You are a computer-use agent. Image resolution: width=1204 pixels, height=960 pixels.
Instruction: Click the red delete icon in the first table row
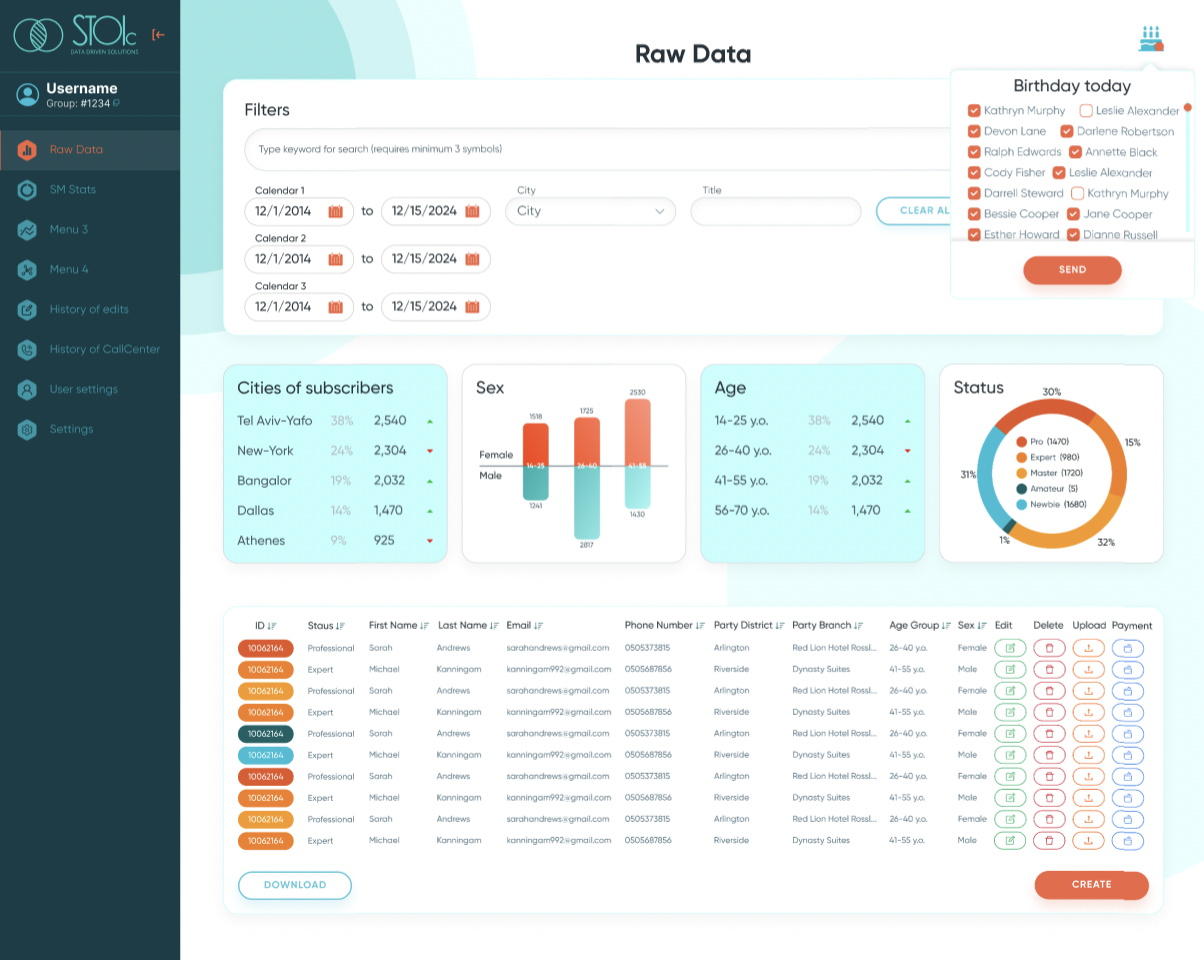[x=1049, y=648]
